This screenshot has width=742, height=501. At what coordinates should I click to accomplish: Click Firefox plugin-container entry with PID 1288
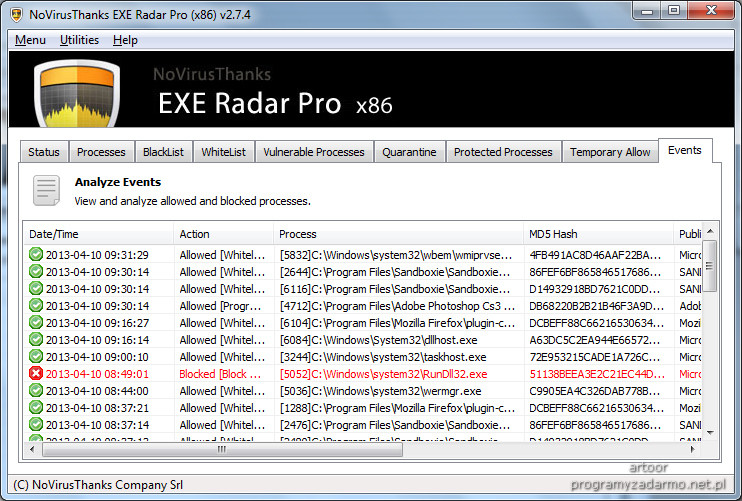[x=397, y=408]
